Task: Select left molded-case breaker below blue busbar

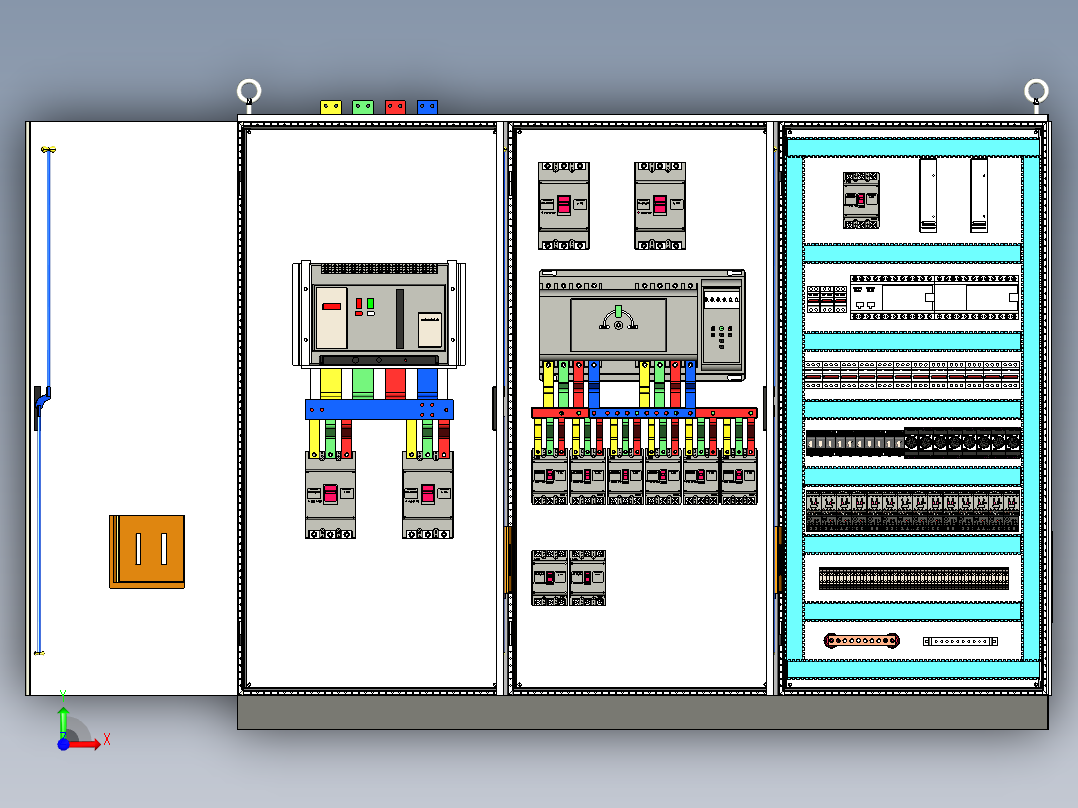Action: 330,494
